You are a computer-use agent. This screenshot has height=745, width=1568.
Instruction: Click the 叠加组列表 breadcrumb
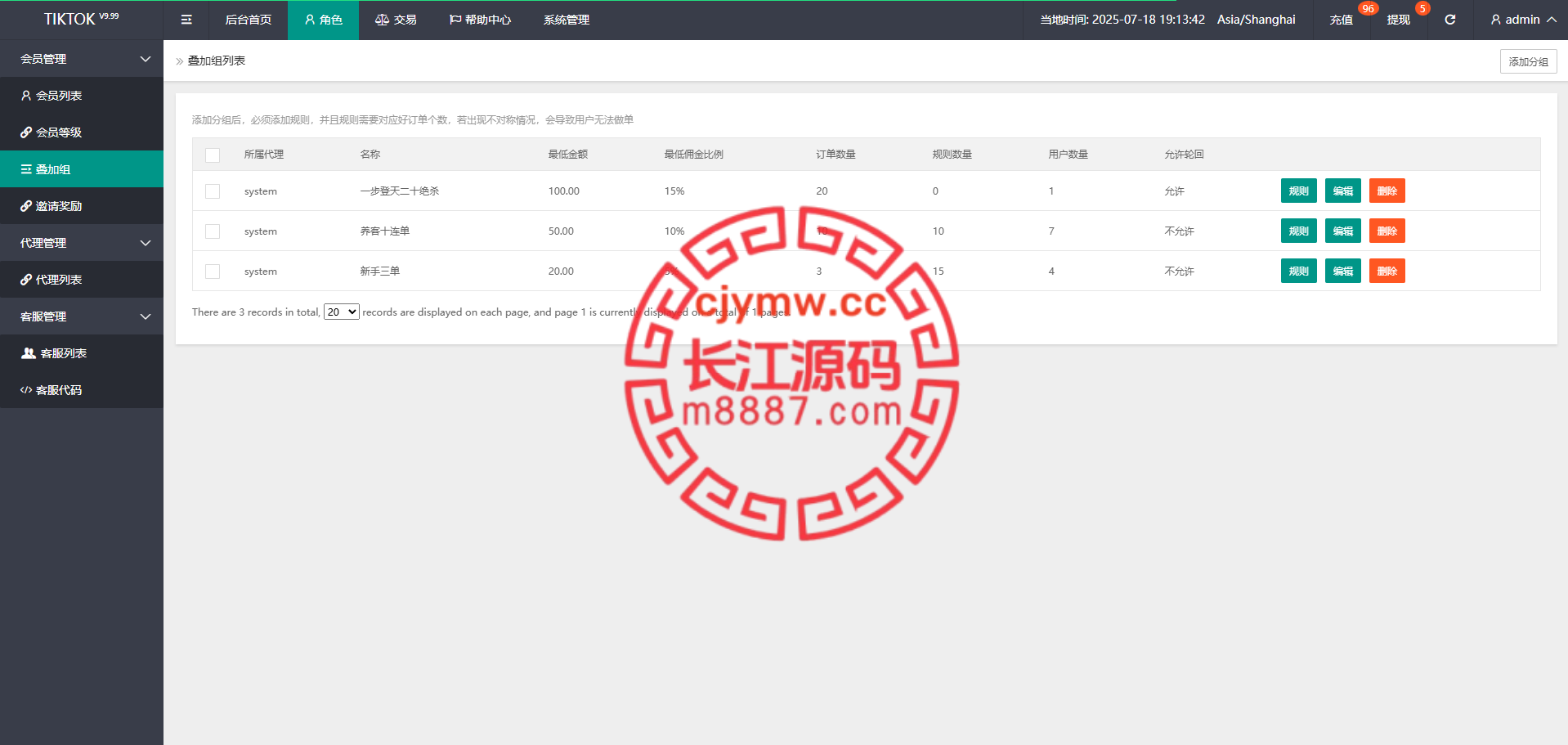[217, 61]
